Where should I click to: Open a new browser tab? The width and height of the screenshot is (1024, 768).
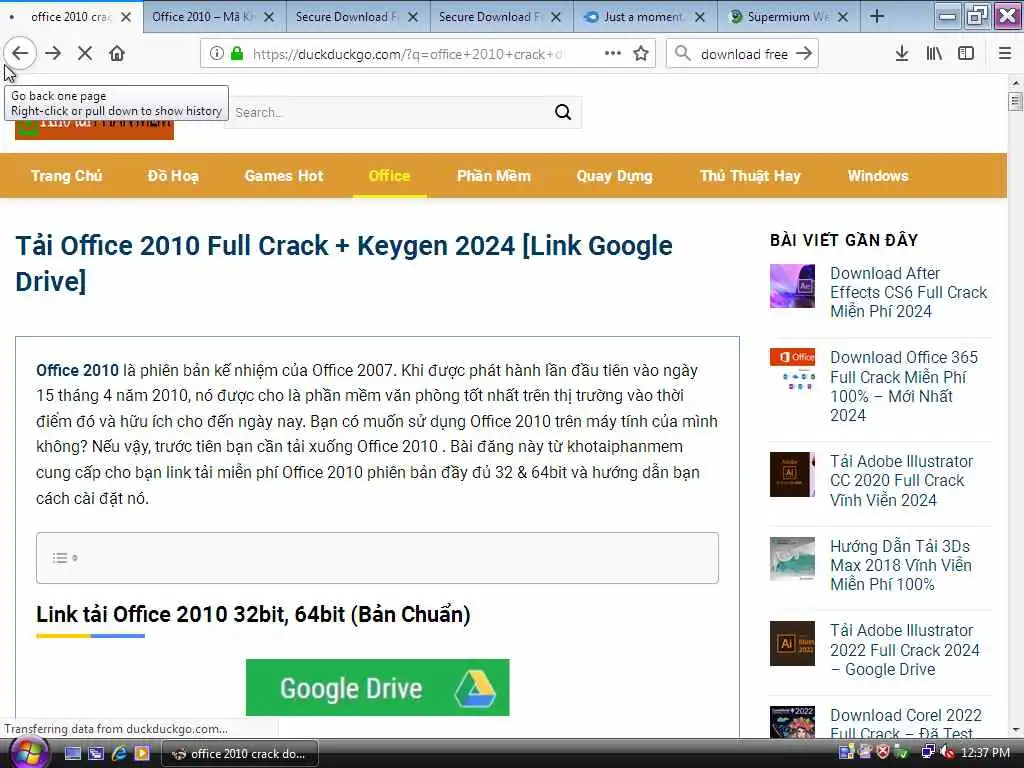[x=877, y=17]
